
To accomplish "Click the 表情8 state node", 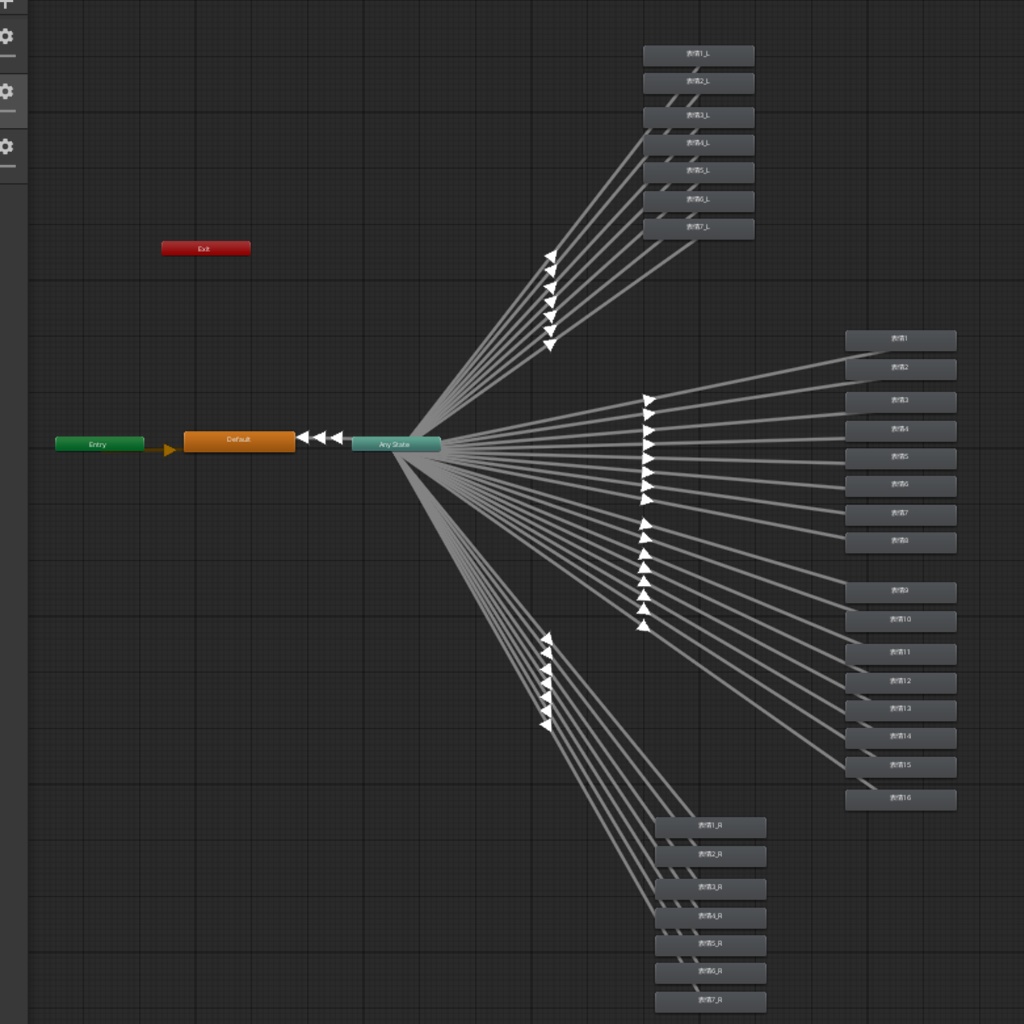I will 901,543.
